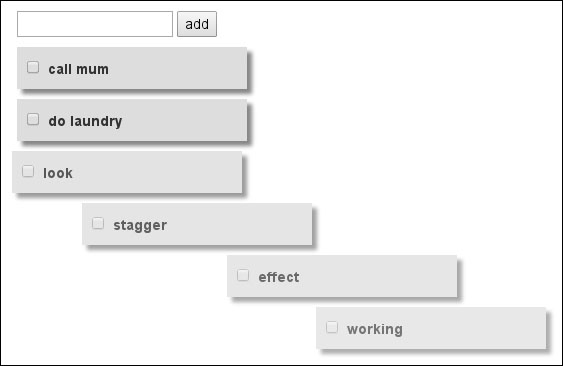Check the 'call mum' checkbox
563x366 pixels.
pos(33,67)
